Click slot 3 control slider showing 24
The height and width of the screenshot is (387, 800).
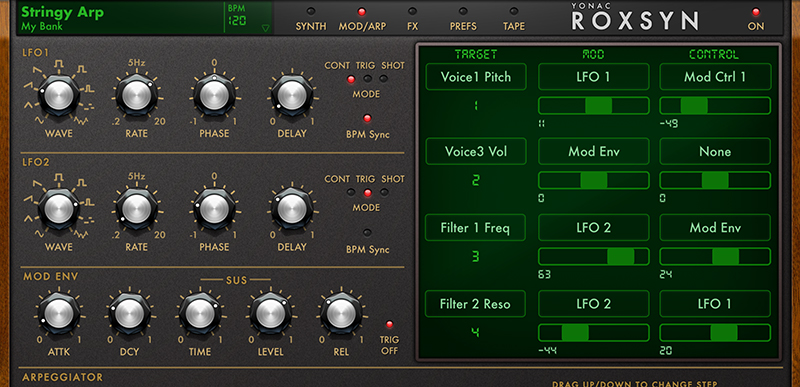[x=715, y=256]
